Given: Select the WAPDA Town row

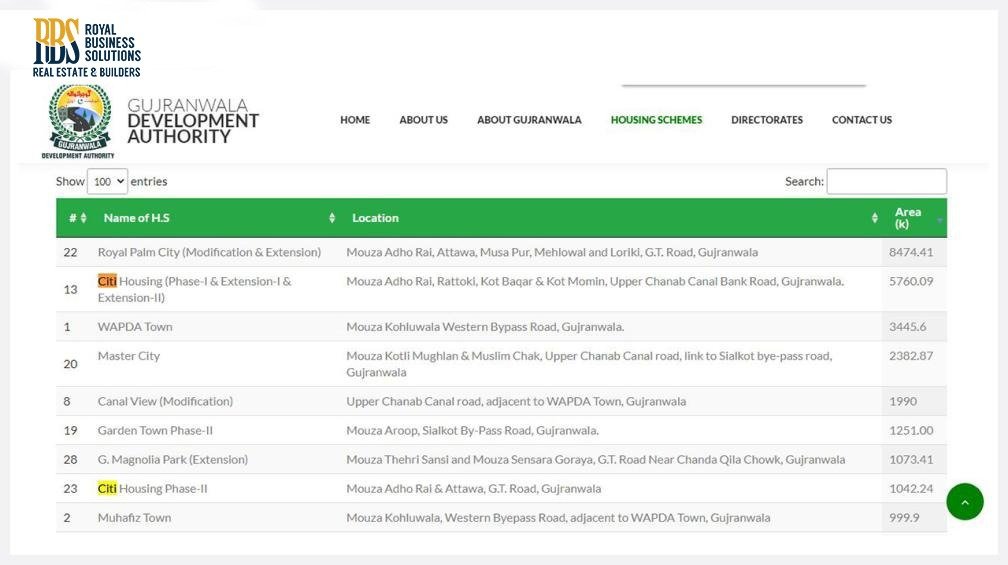Looking at the screenshot, I should (x=135, y=327).
